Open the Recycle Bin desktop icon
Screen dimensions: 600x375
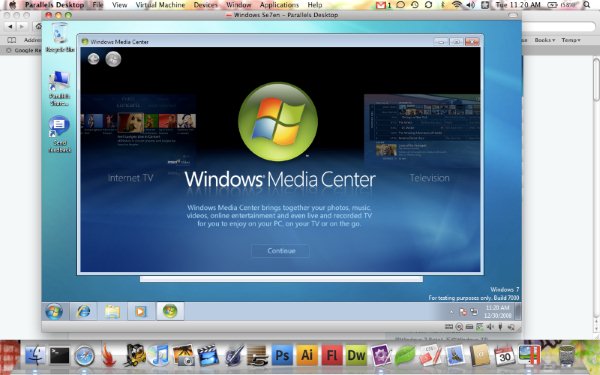pyautogui.click(x=60, y=38)
